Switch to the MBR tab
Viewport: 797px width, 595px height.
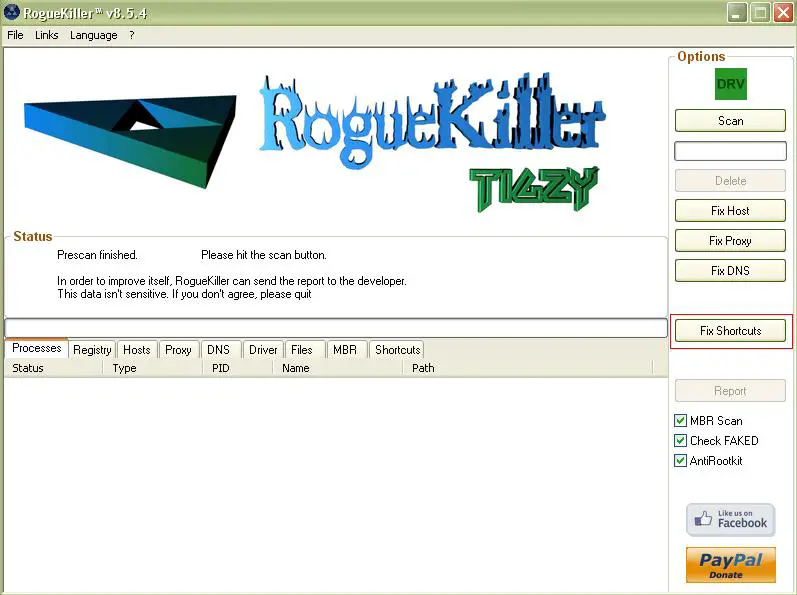point(345,350)
